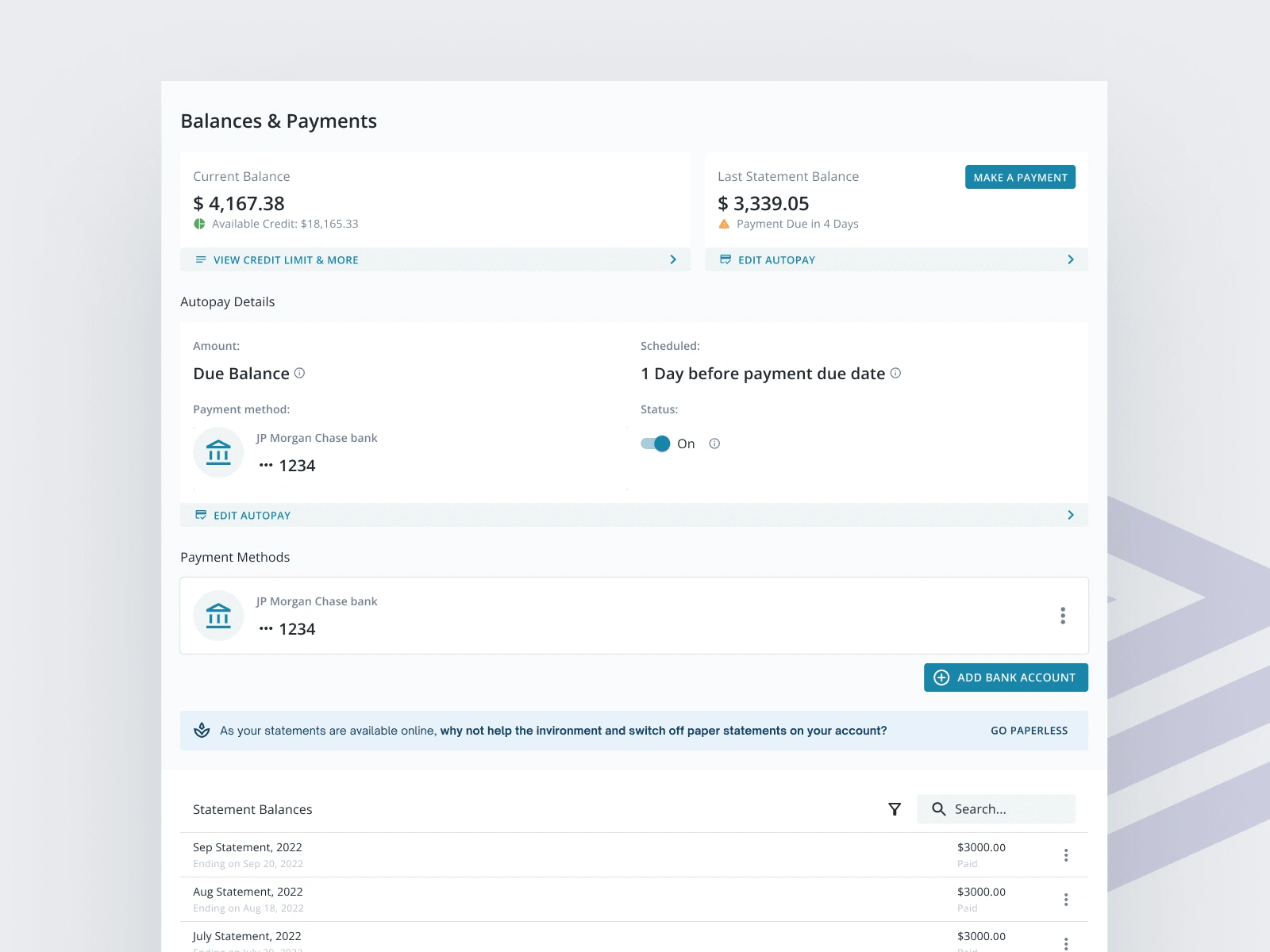Click the Go Paperless link

(x=1029, y=731)
